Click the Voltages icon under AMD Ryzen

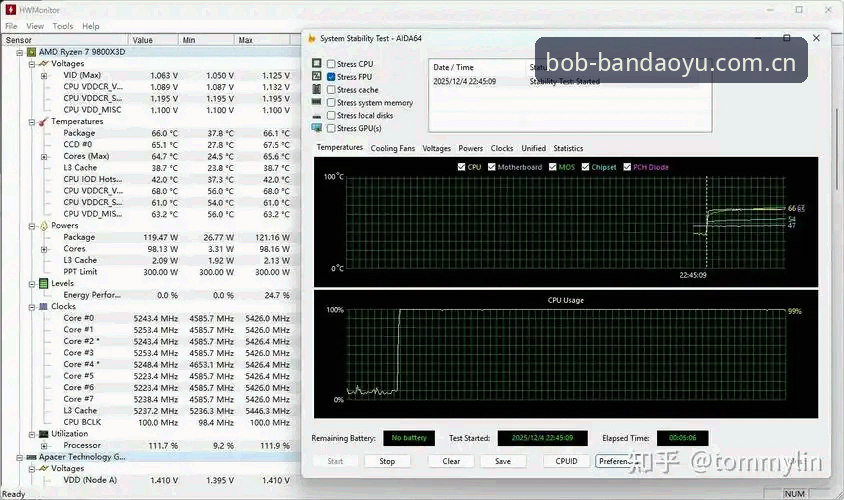pyautogui.click(x=44, y=64)
